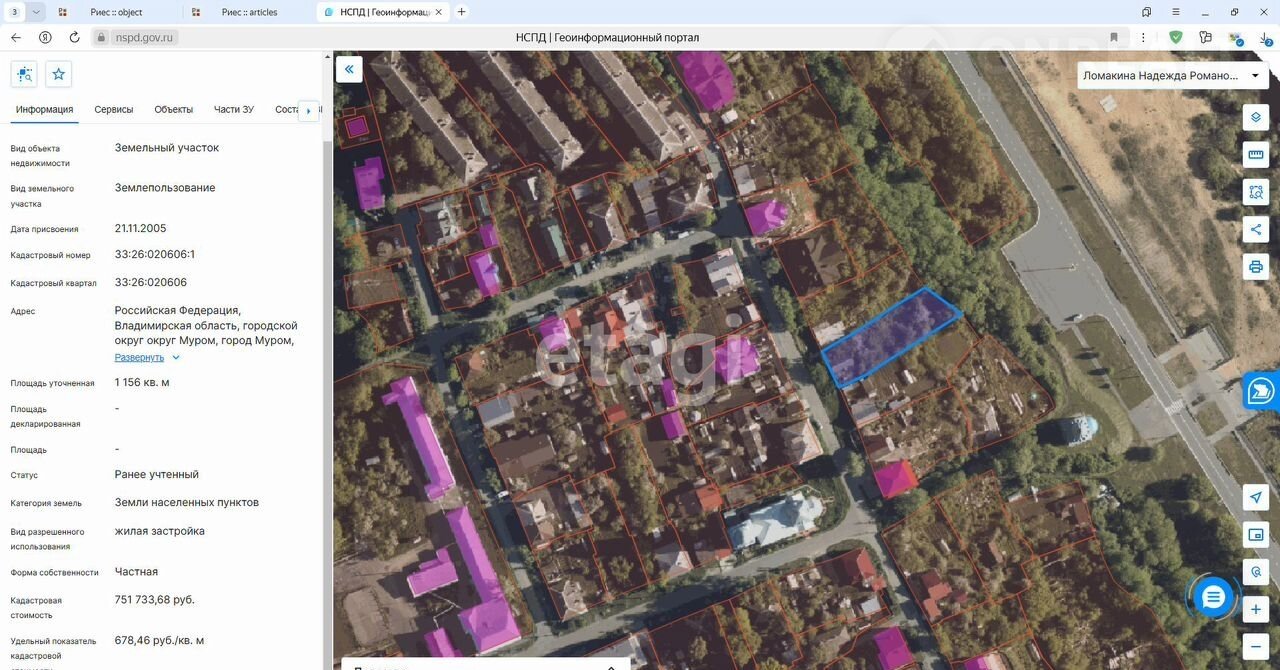Zoom in on the map
1280x670 pixels.
pyautogui.click(x=1256, y=609)
